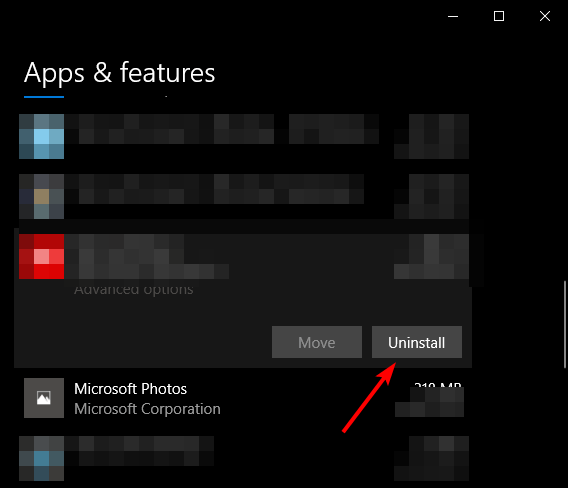This screenshot has width=568, height=488.
Task: Click the vertical scrollbar thumb
Action: pyautogui.click(x=565, y=324)
